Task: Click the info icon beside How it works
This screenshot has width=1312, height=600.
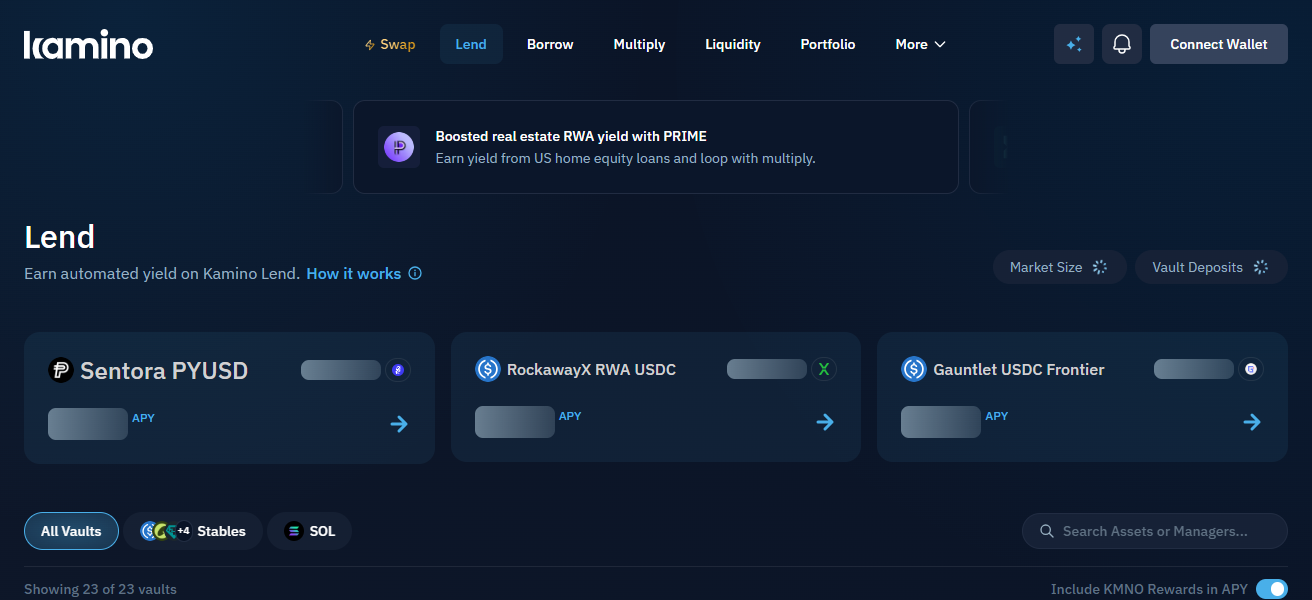Action: (x=415, y=274)
